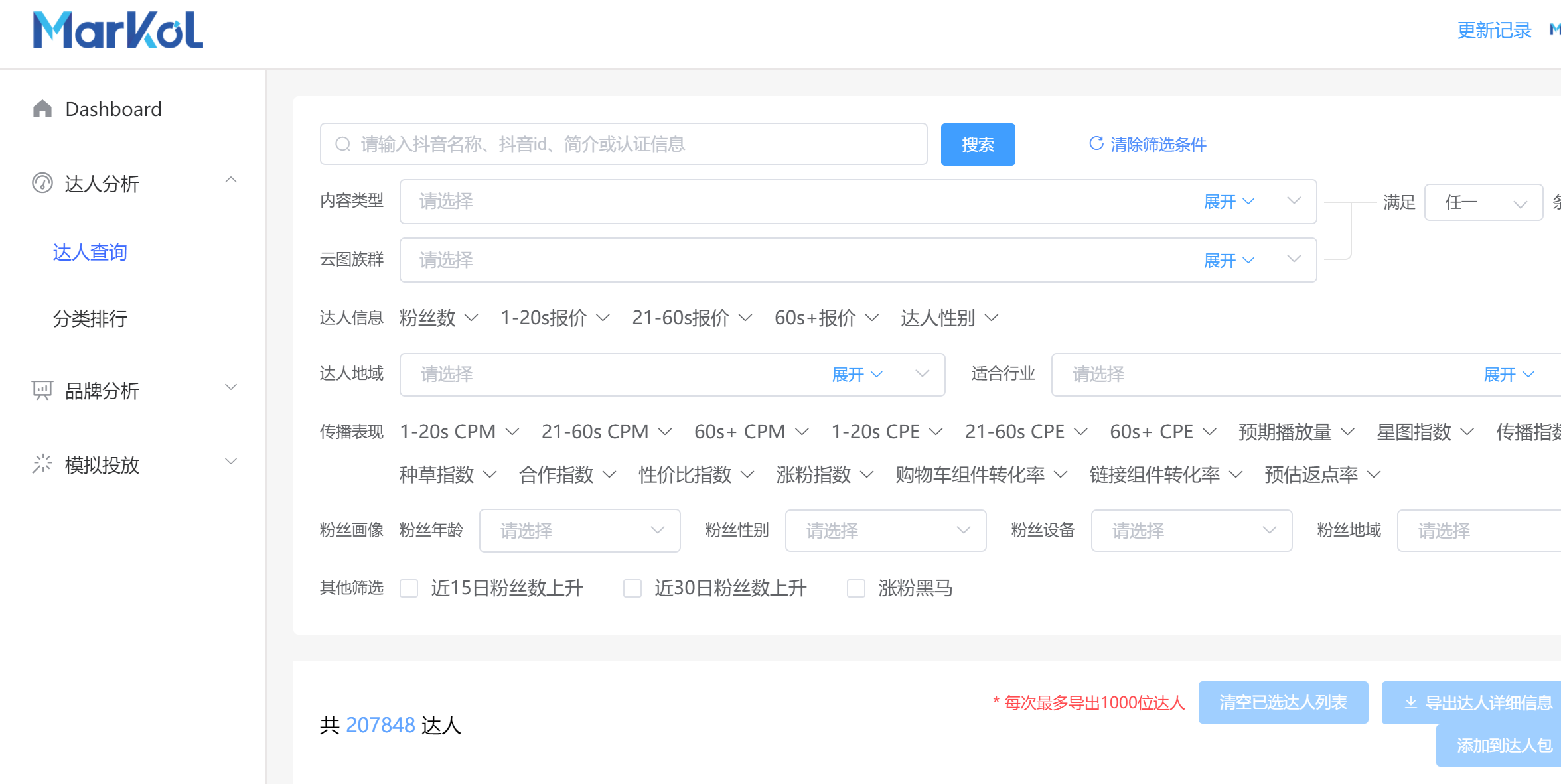Click the 品牌分析 cart icon in sidebar

(42, 391)
